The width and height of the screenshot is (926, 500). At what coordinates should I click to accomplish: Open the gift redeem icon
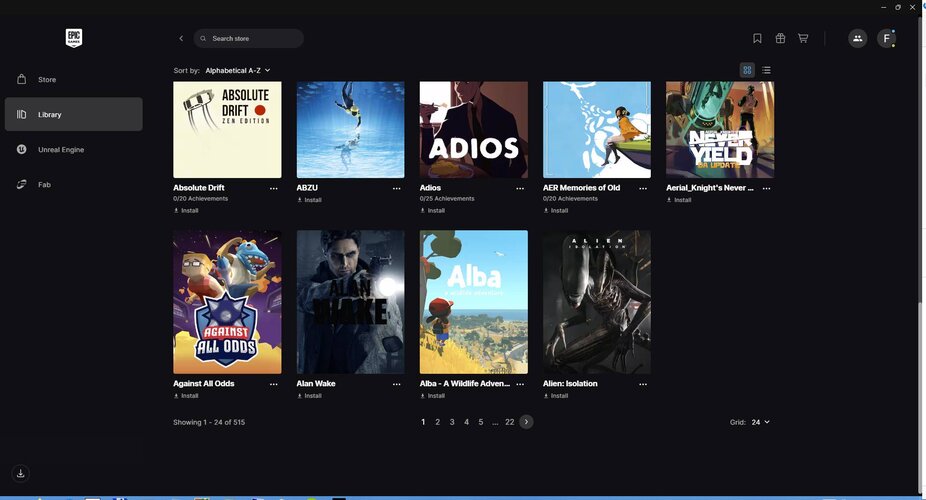click(780, 38)
